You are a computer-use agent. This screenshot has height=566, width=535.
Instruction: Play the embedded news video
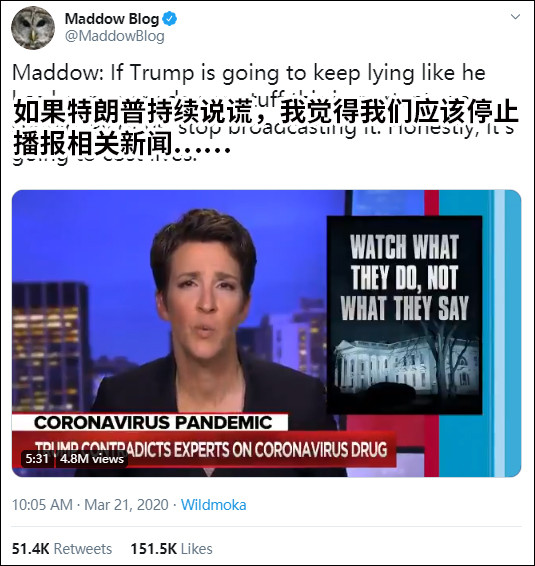point(266,333)
